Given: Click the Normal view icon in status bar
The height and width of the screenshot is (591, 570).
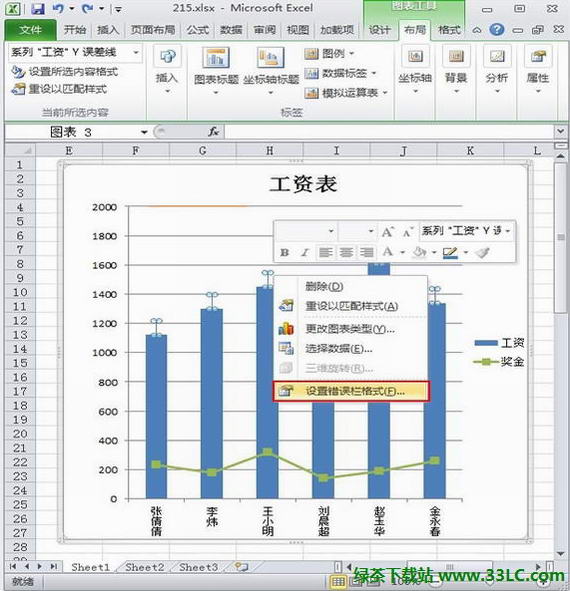Looking at the screenshot, I should pos(338,582).
